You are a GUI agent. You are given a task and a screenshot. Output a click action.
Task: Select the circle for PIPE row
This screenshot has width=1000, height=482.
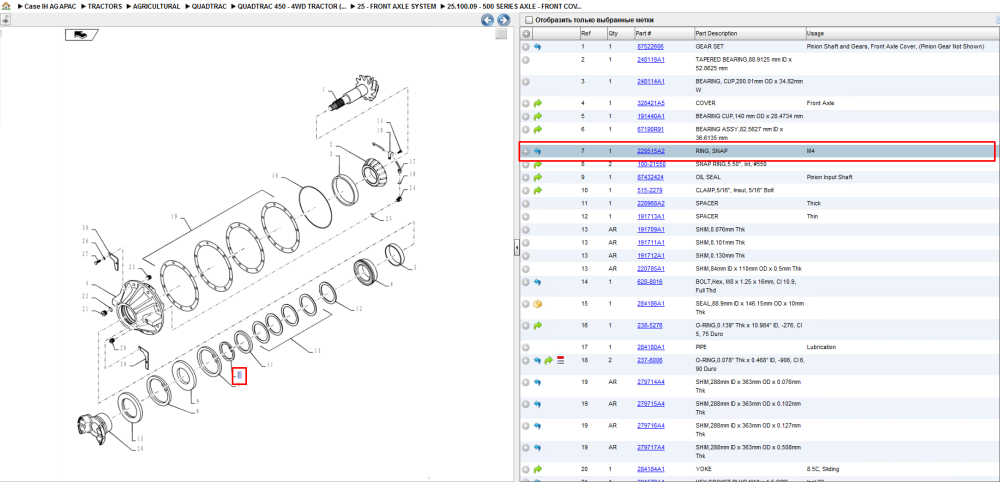point(526,347)
